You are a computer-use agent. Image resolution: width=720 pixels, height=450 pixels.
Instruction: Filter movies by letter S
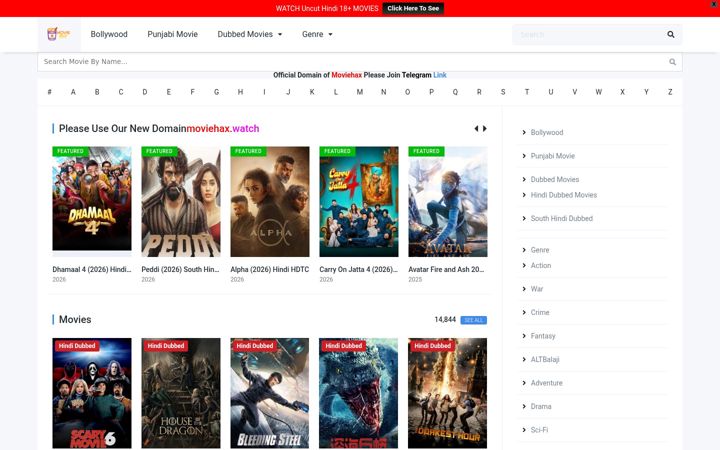tap(503, 92)
